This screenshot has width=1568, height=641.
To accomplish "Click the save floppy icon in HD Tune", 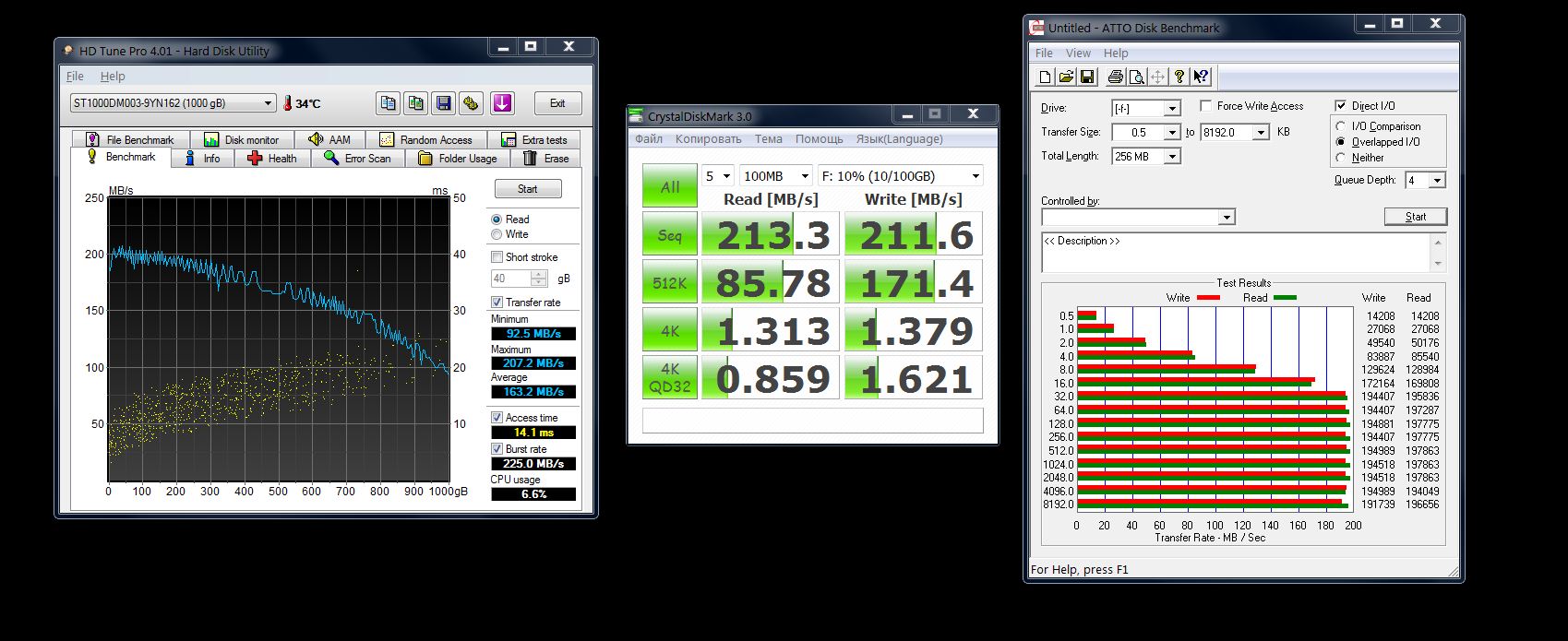I will click(444, 103).
